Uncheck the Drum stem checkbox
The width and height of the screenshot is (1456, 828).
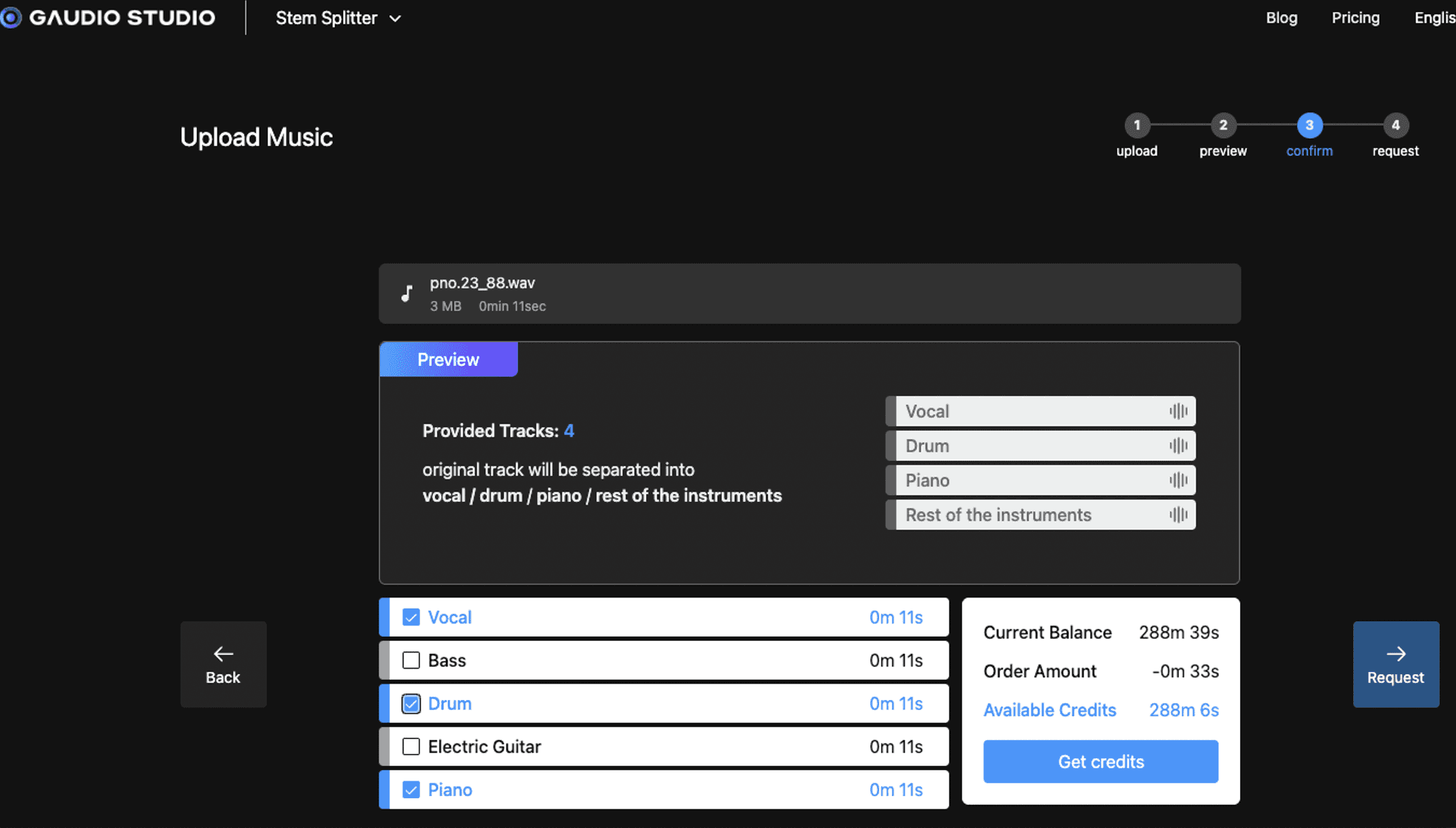[411, 703]
